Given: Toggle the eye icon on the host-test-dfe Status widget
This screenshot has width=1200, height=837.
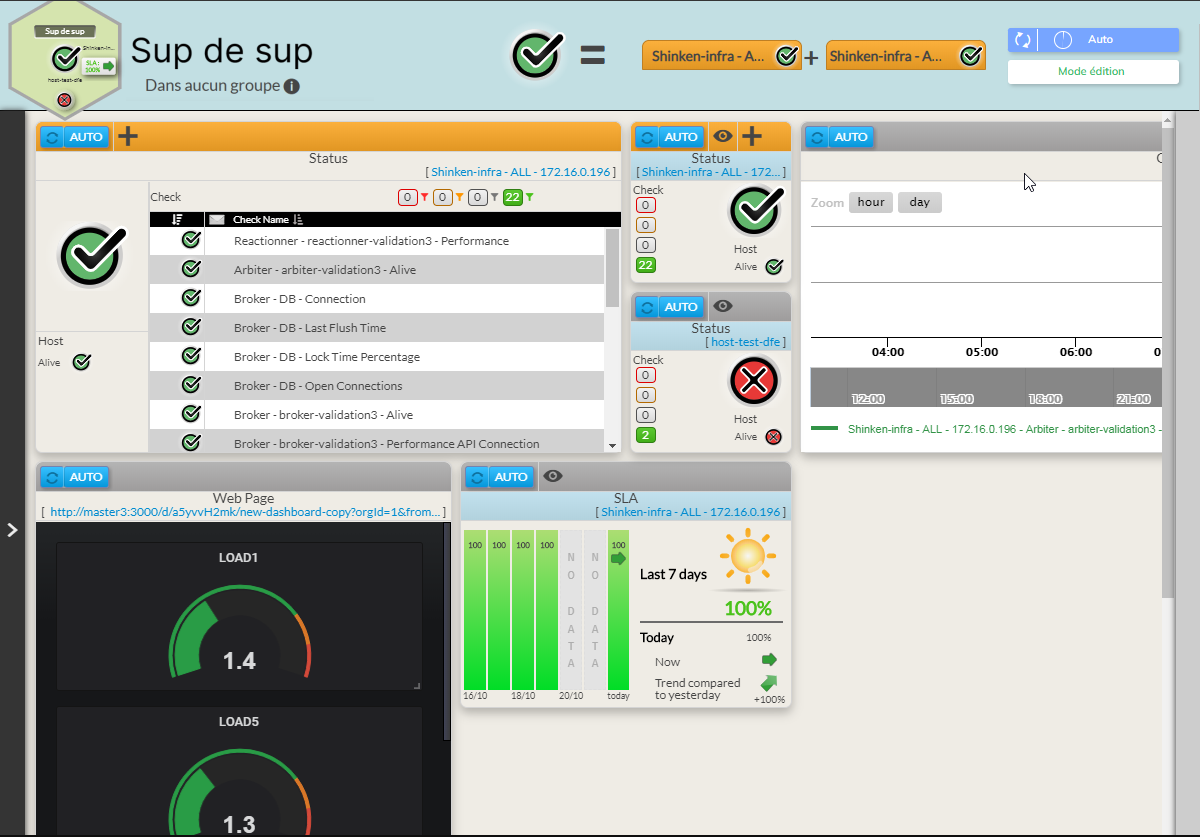Looking at the screenshot, I should [x=723, y=306].
